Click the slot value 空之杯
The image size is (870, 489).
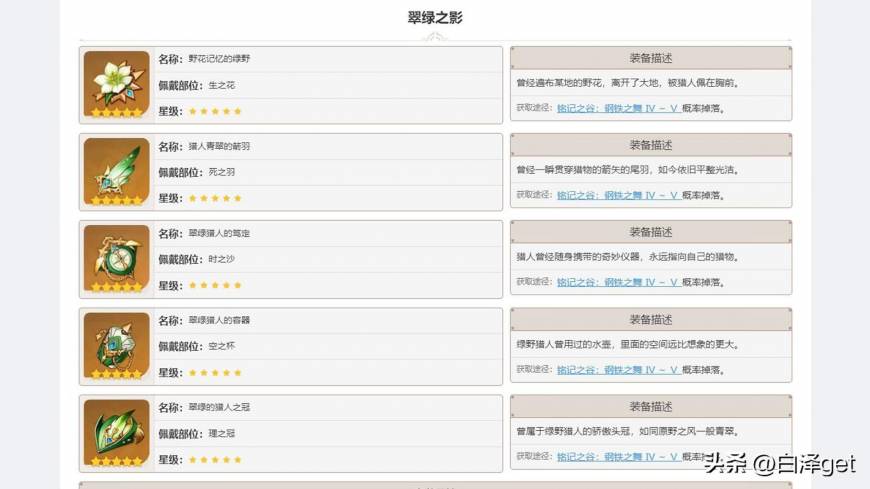[x=221, y=346]
